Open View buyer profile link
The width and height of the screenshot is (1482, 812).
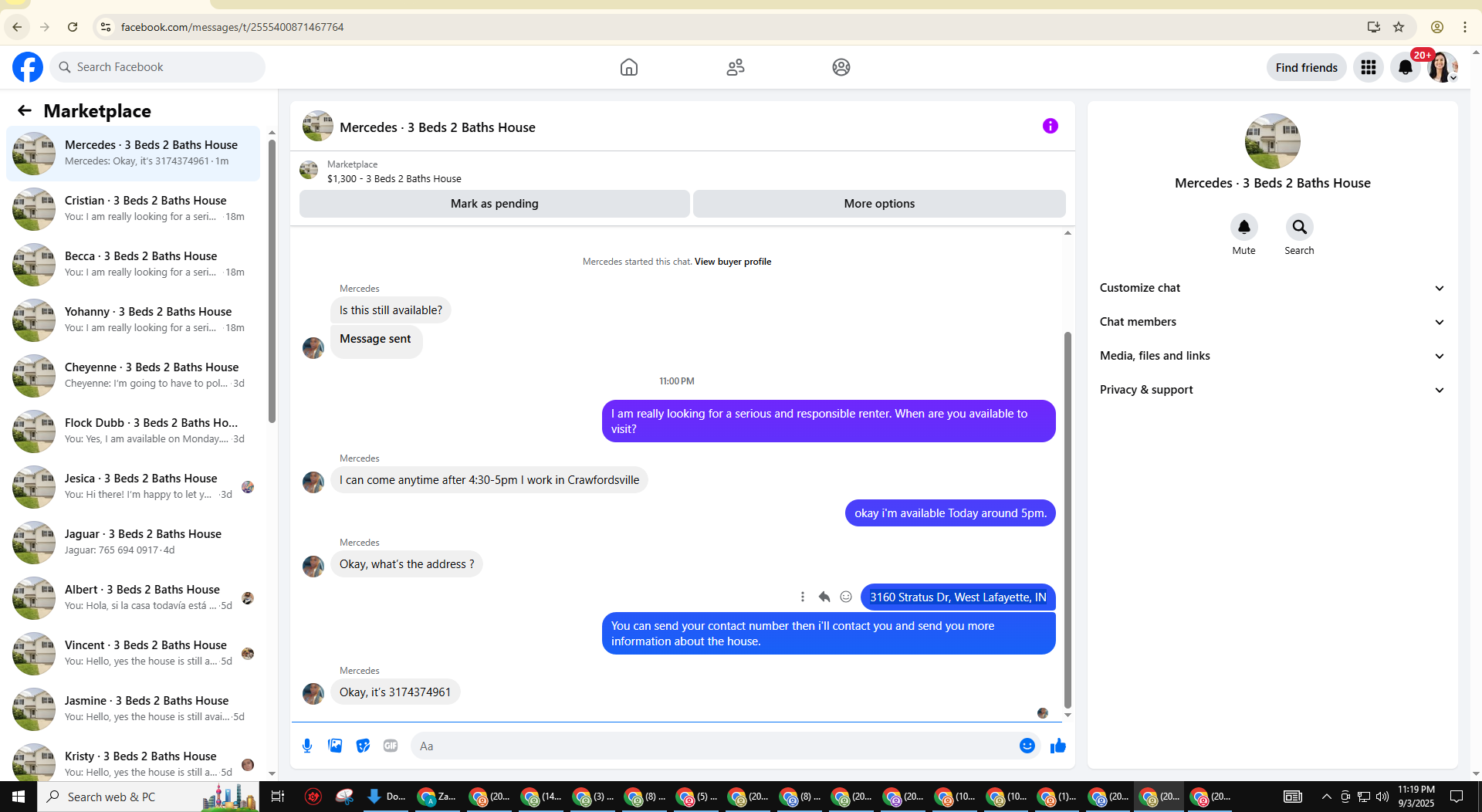pyautogui.click(x=733, y=262)
